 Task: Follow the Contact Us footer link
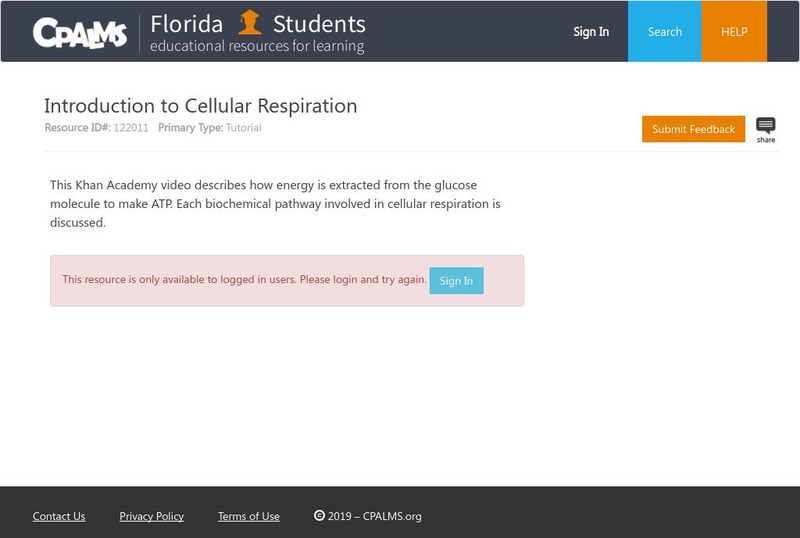[x=59, y=516]
